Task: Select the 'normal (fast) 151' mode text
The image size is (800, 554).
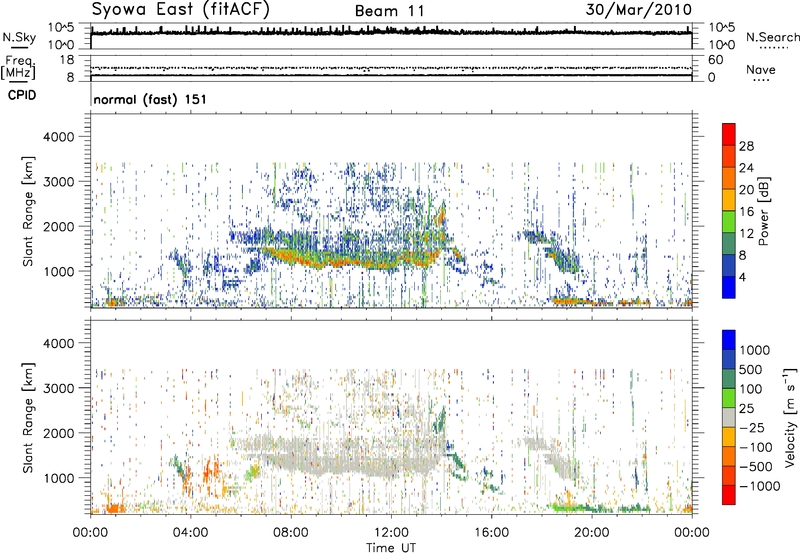Action: (x=150, y=99)
